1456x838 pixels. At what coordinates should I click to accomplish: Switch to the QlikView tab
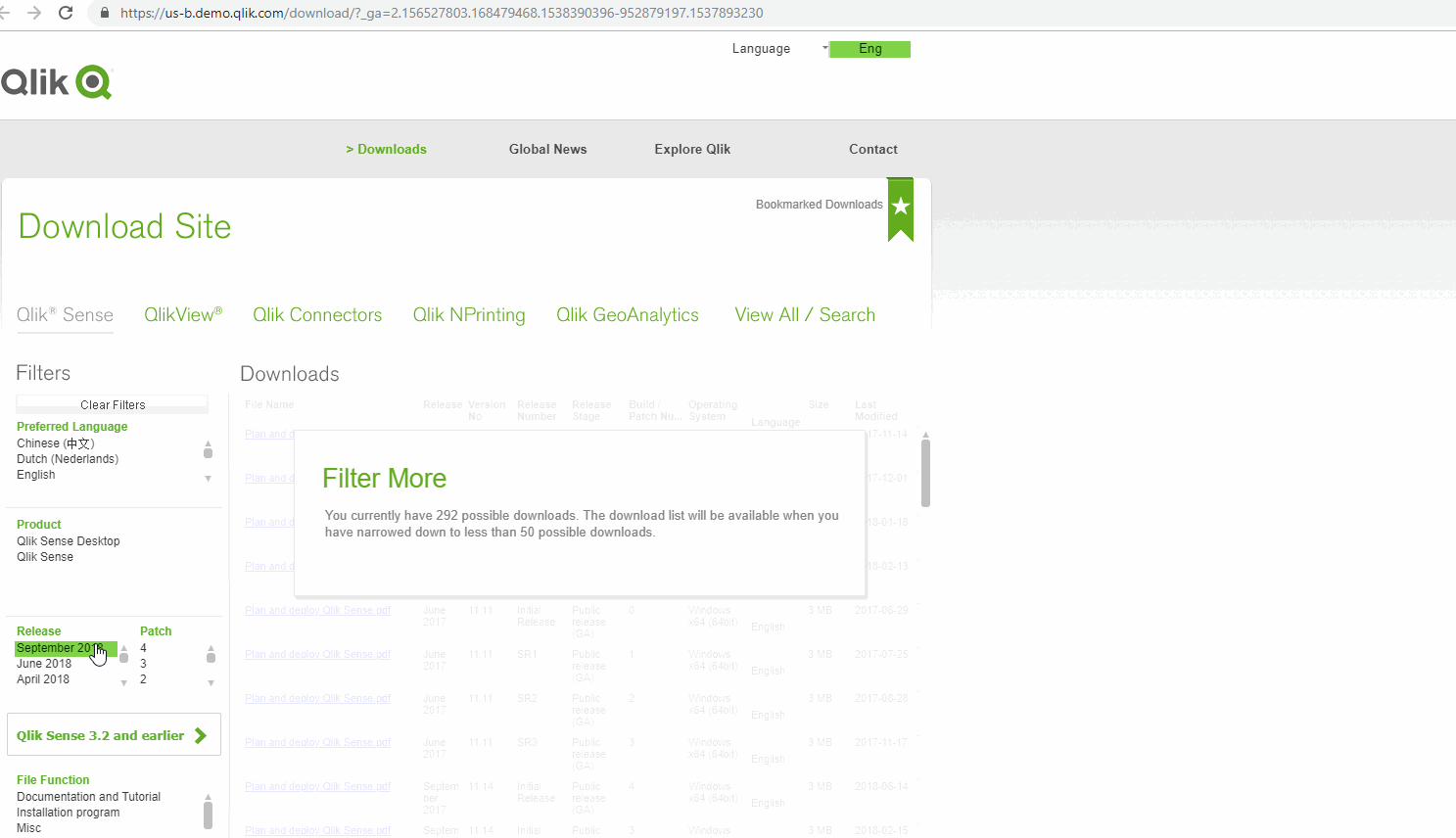click(x=183, y=314)
